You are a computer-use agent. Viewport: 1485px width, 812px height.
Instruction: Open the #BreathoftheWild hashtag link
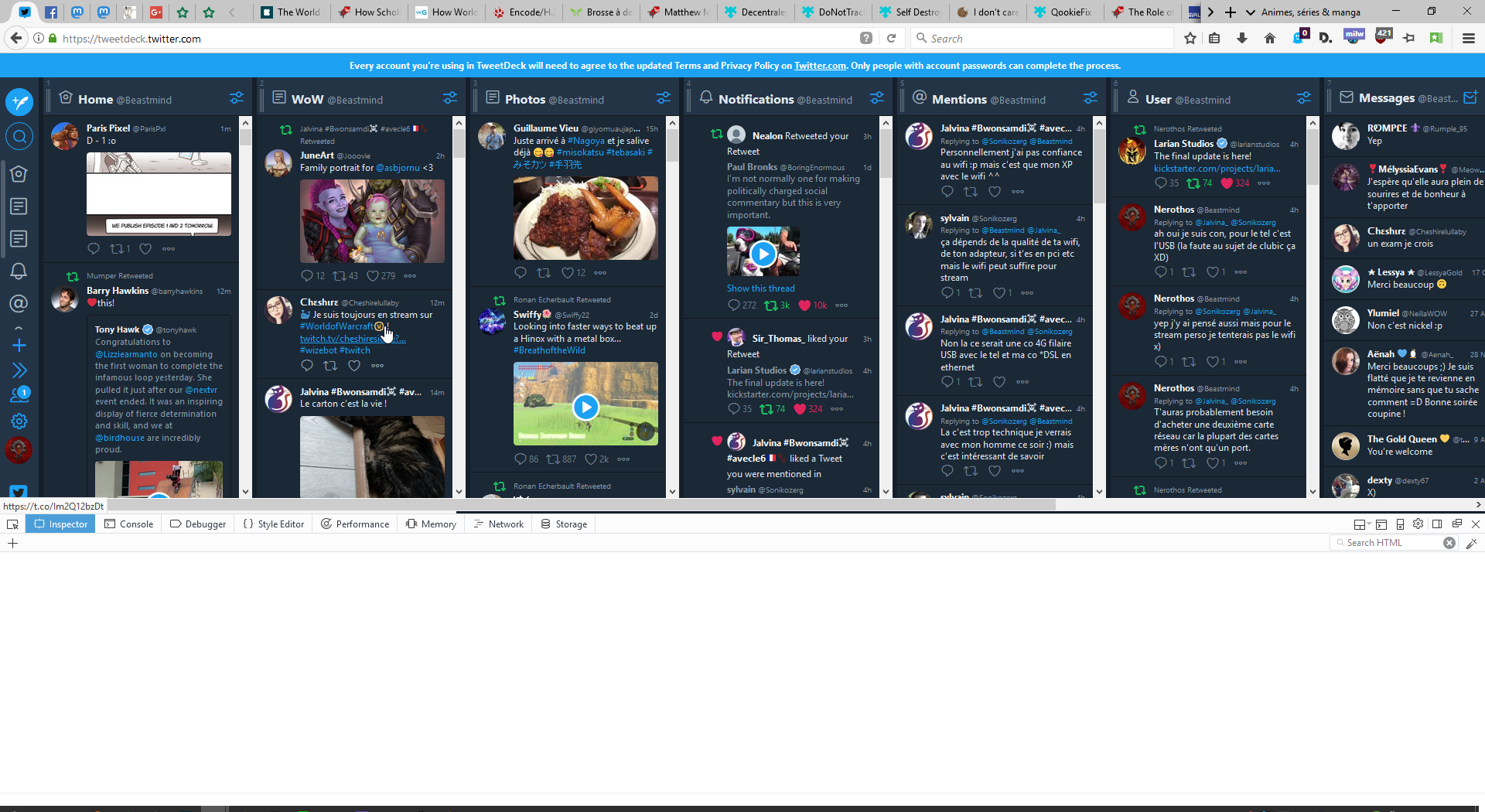click(549, 350)
